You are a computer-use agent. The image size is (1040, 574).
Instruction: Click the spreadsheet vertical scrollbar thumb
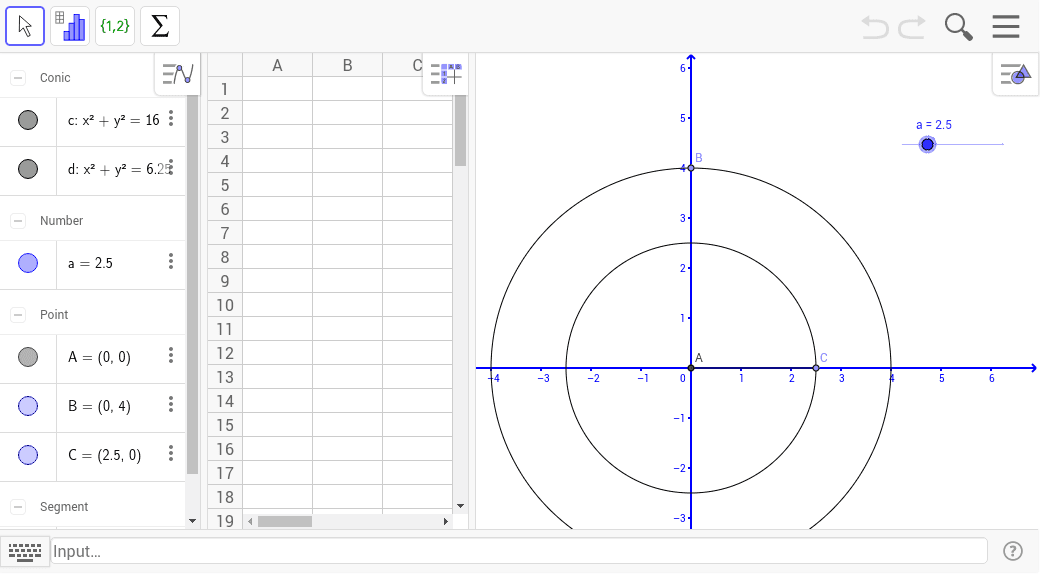(x=460, y=131)
